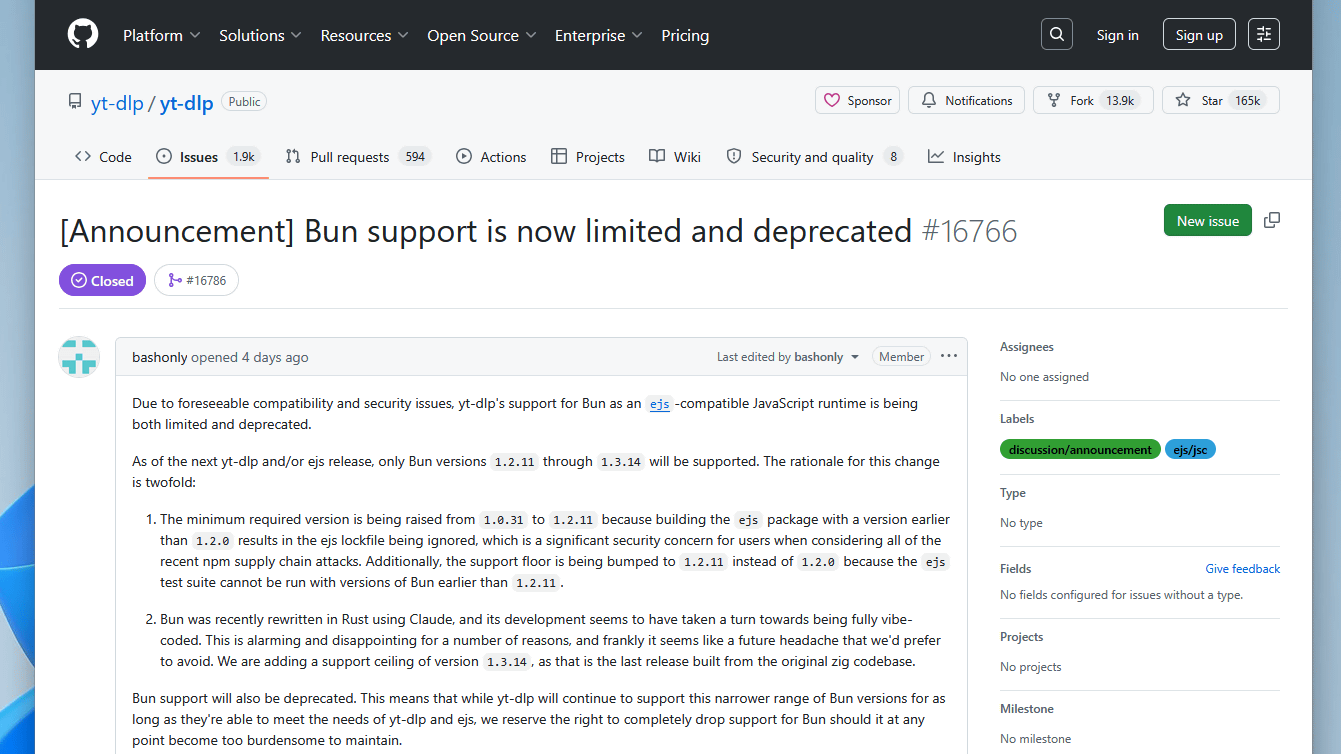The image size is (1341, 754).
Task: Click the Notifications button
Action: click(966, 100)
